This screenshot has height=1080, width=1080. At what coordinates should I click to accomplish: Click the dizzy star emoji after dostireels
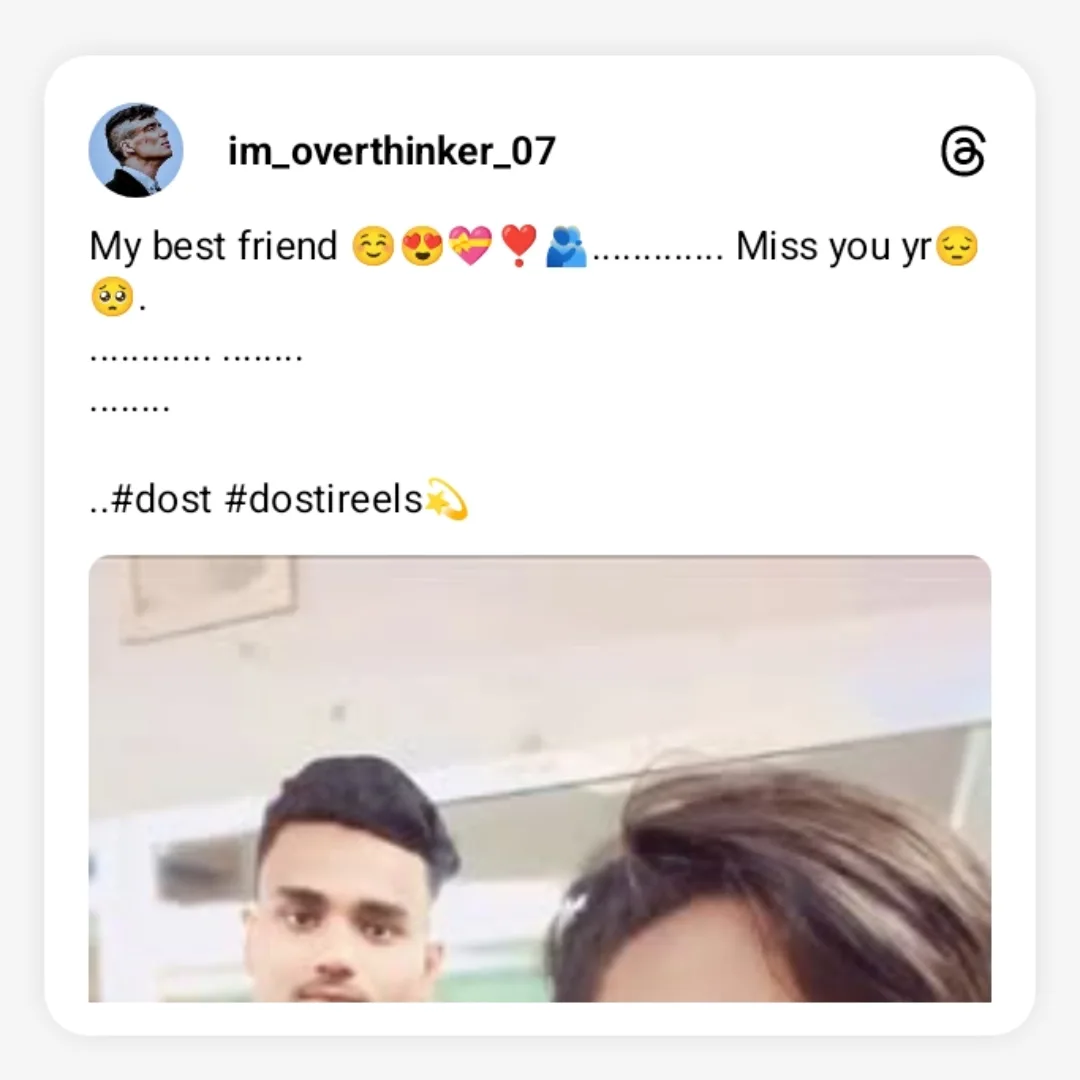tap(446, 498)
